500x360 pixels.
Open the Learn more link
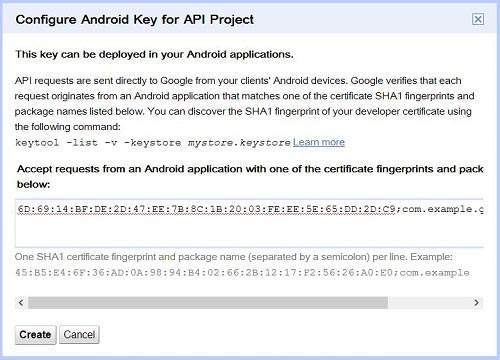pos(319,142)
